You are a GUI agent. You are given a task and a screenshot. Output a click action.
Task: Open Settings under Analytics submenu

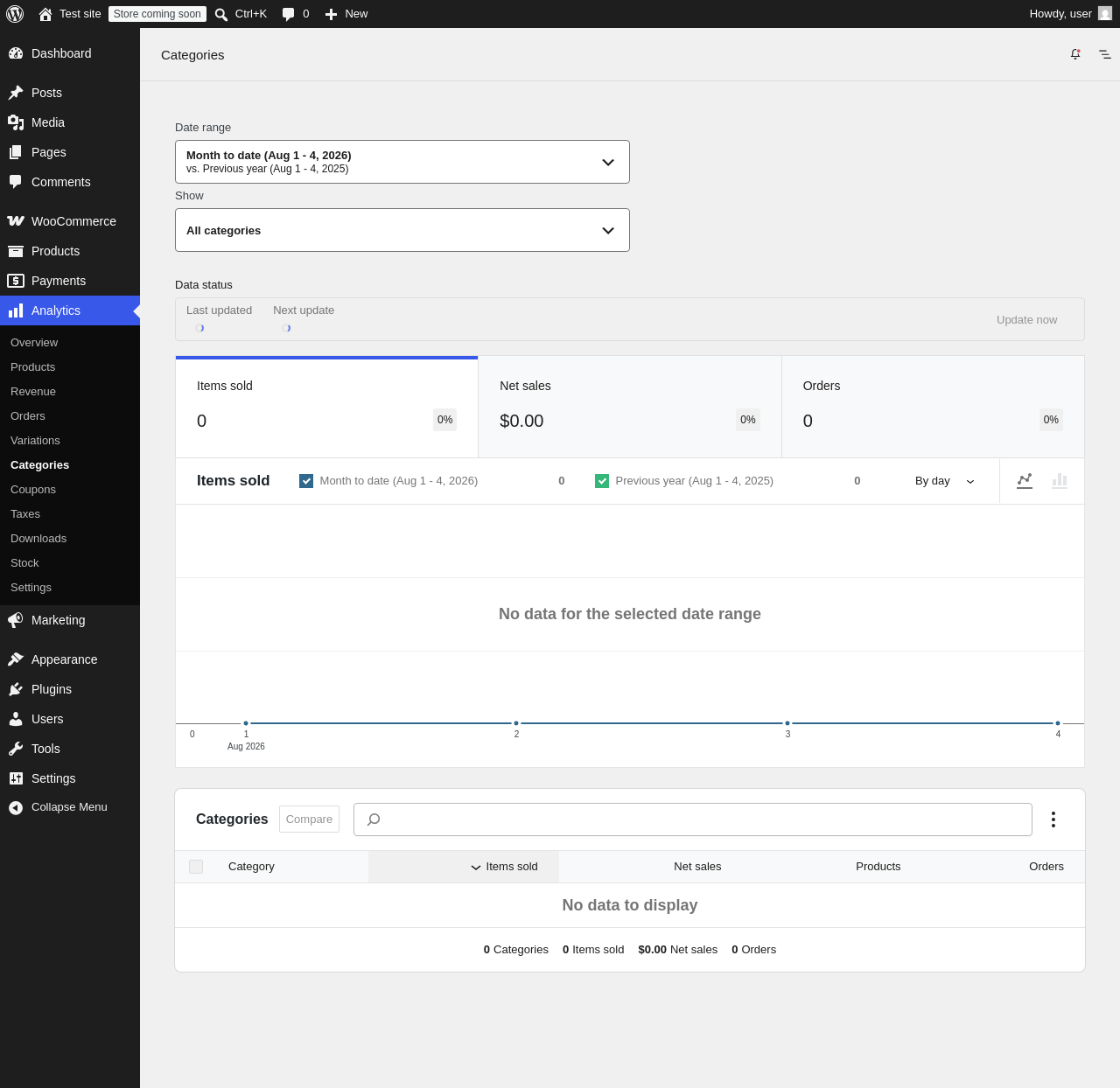click(31, 588)
